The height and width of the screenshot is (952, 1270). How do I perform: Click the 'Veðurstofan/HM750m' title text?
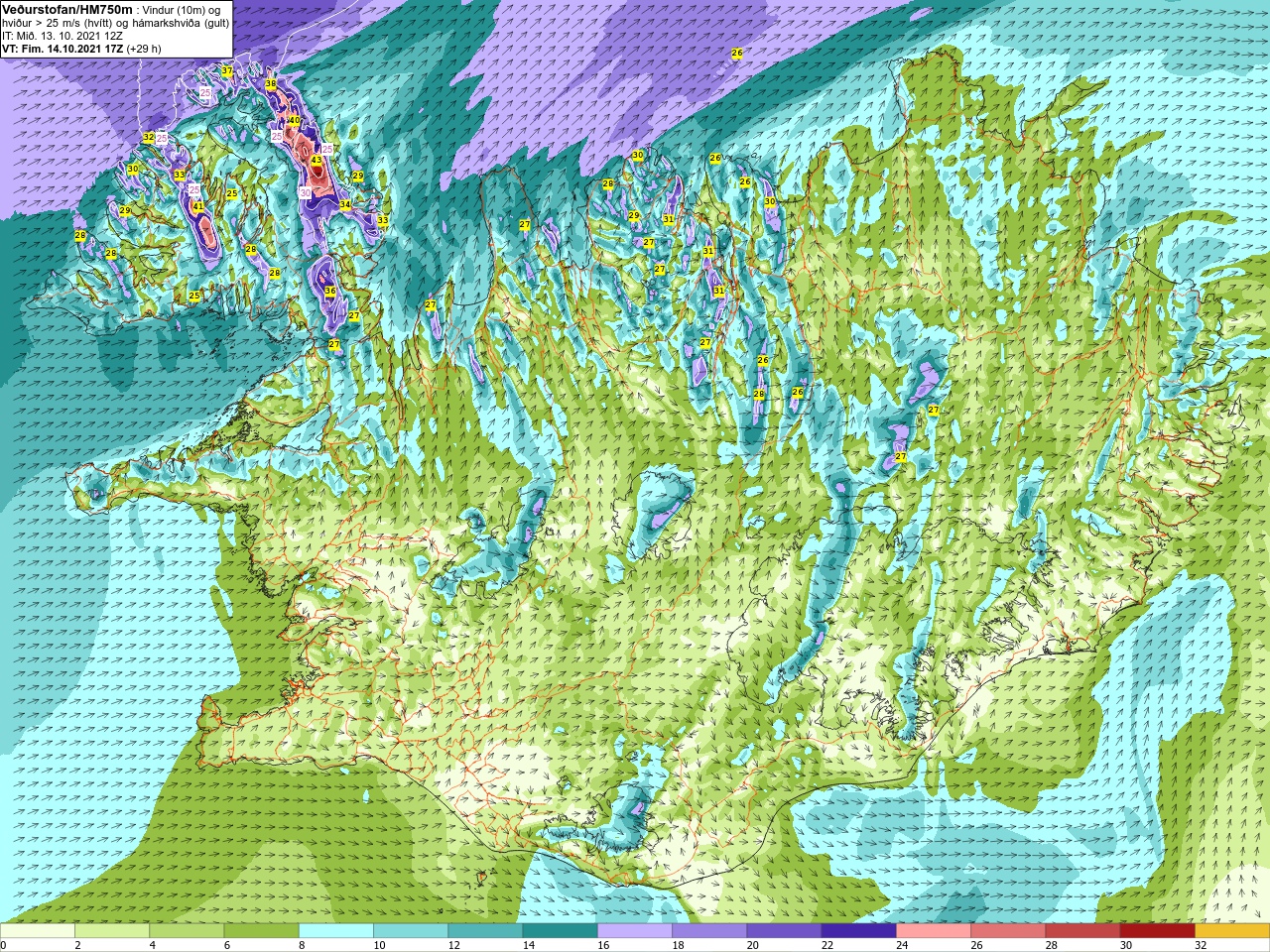[67, 9]
